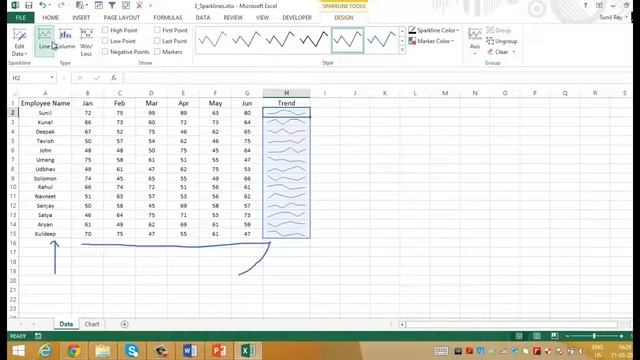
Task: Switch to the Chart sheet tab
Action: coord(92,324)
